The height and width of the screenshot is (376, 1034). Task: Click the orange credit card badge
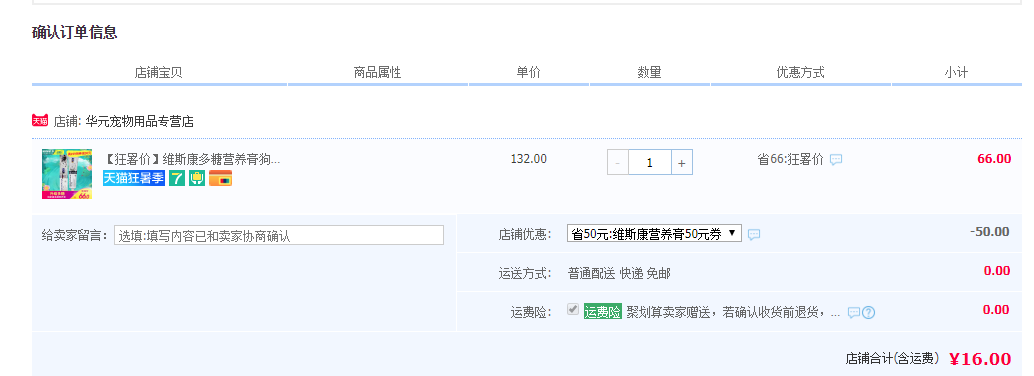click(x=220, y=178)
